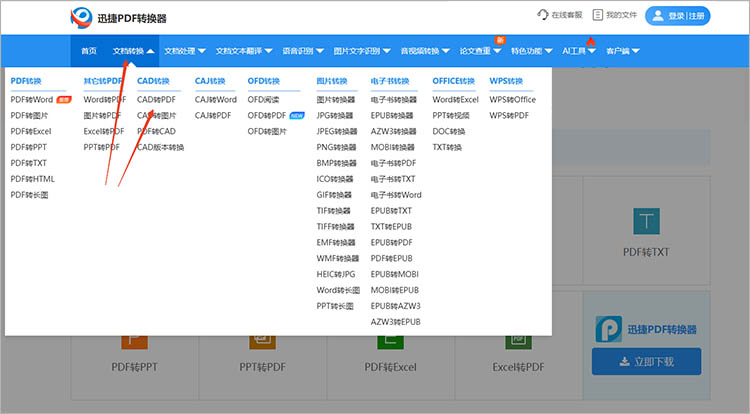The height and width of the screenshot is (414, 750).
Task: Select PDF转长图 menu entry
Action: [29, 195]
